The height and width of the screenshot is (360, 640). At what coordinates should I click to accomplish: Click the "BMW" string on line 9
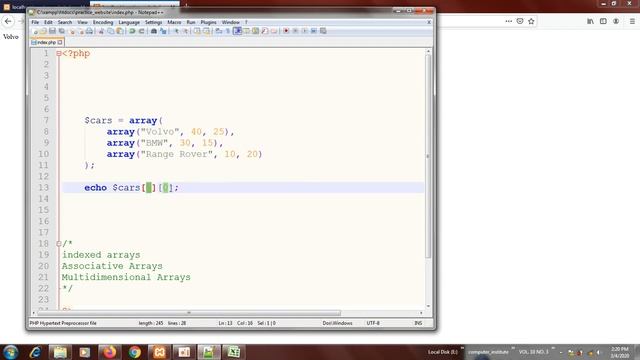click(x=154, y=143)
